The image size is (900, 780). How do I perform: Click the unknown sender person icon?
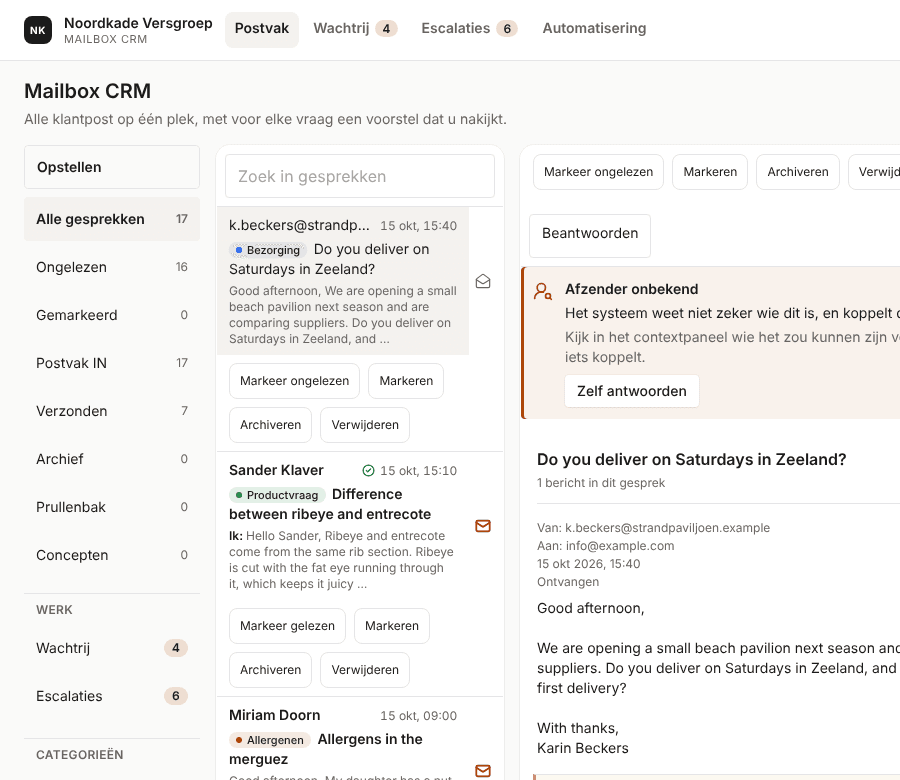pos(542,291)
